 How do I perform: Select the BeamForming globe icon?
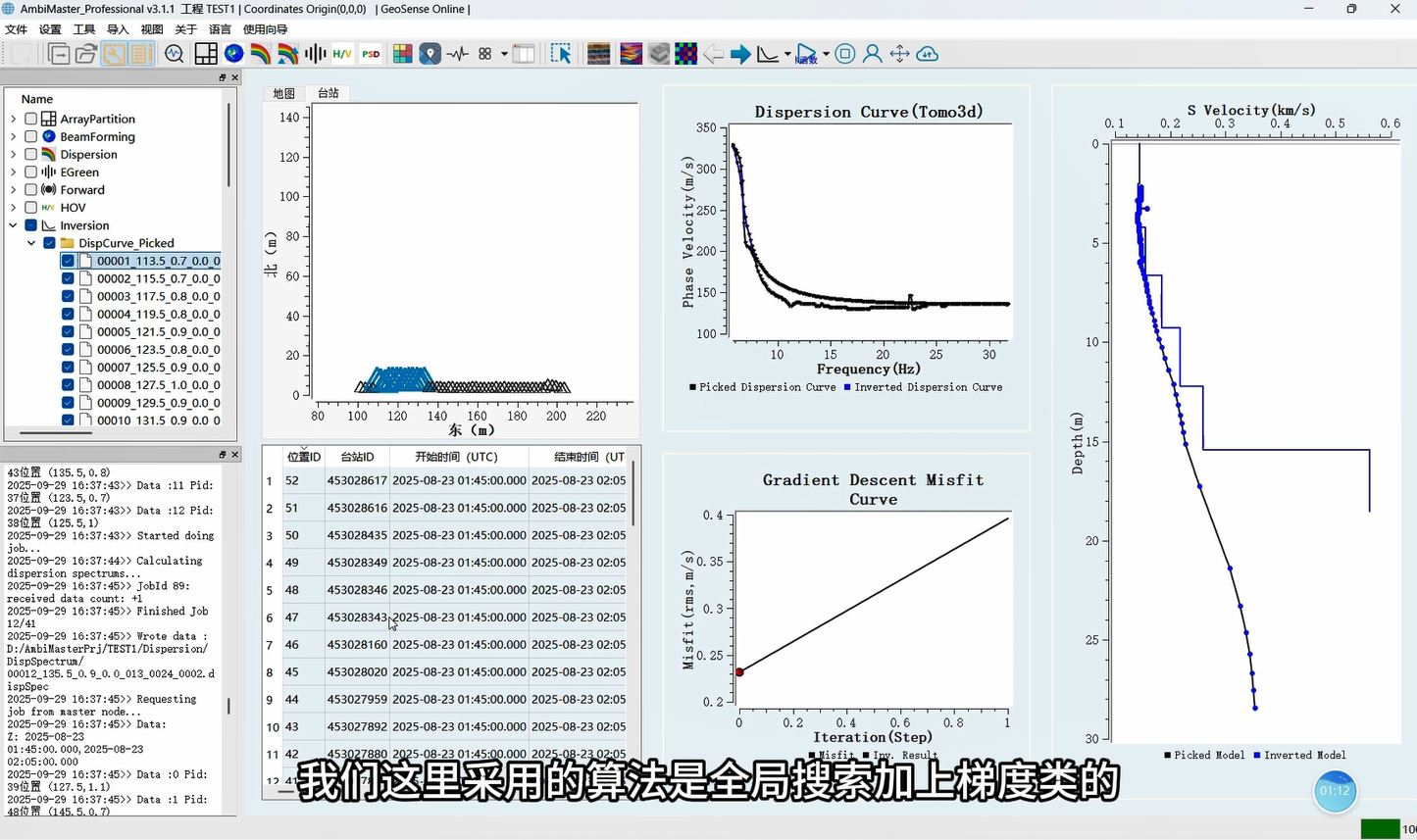click(x=232, y=53)
